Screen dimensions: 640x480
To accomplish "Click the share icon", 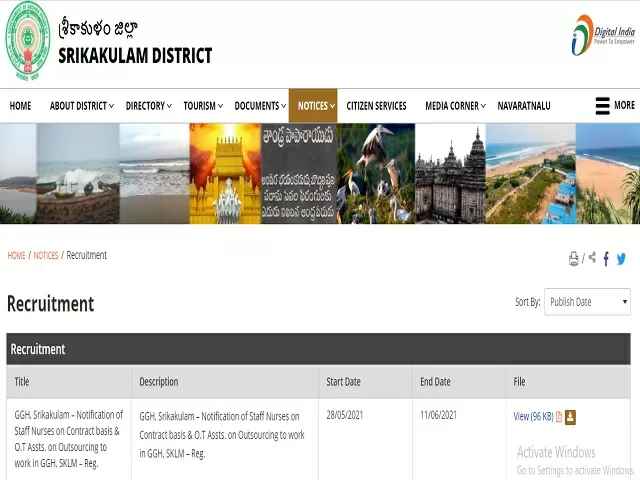I will pos(592,258).
